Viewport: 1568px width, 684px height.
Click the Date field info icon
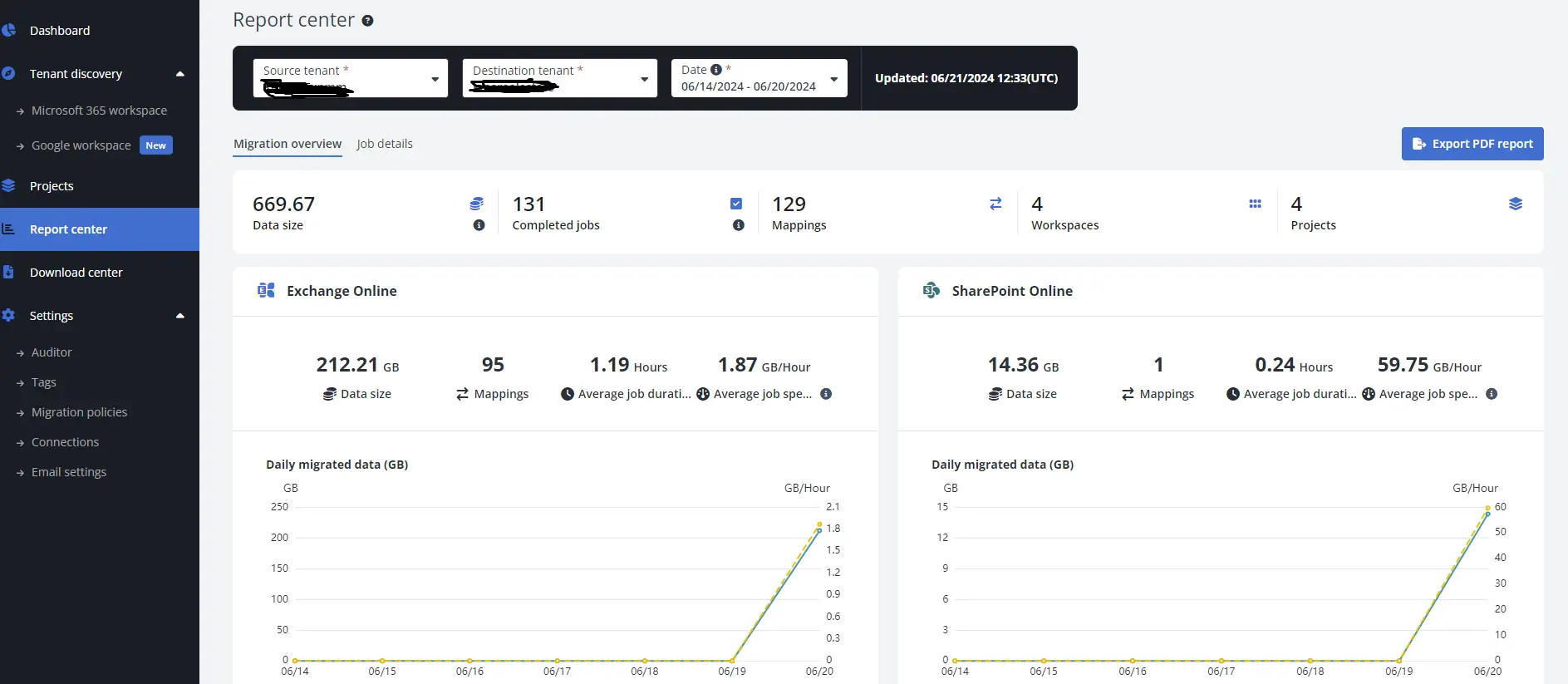point(716,70)
